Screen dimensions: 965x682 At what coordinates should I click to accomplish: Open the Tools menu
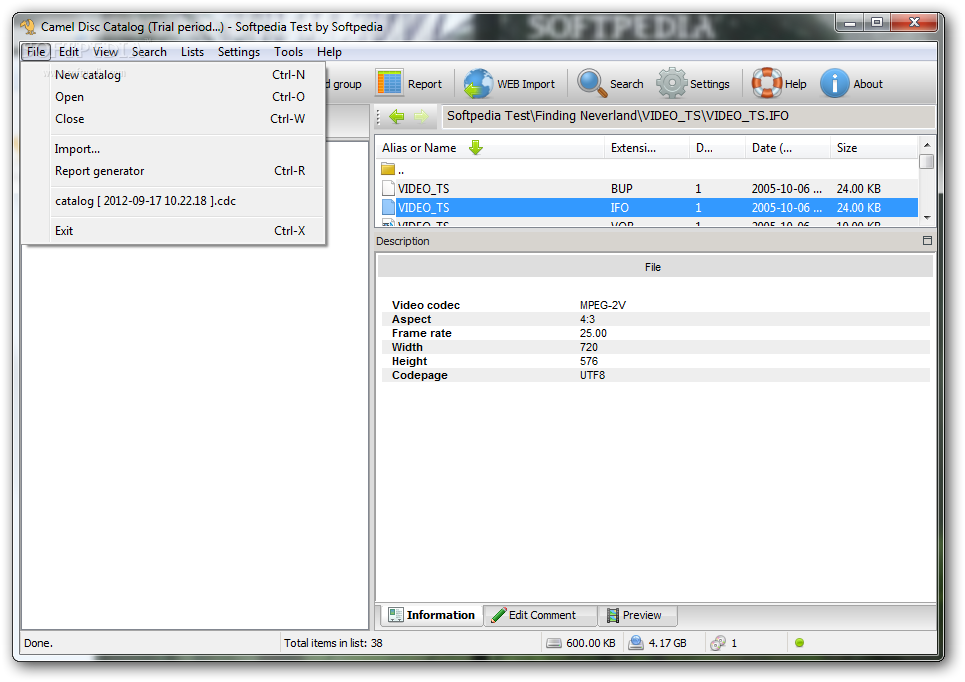[x=289, y=52]
